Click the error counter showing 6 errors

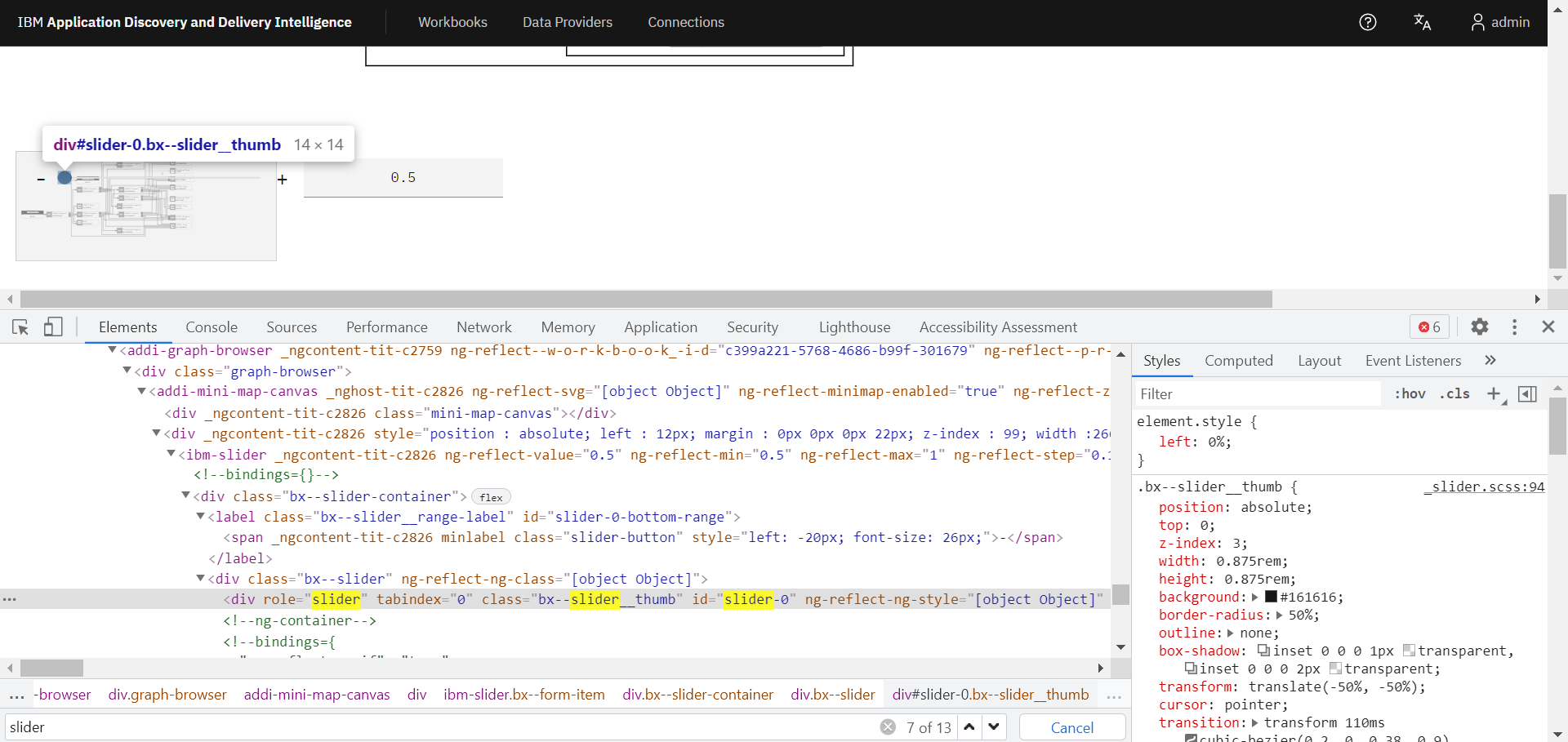pos(1428,327)
